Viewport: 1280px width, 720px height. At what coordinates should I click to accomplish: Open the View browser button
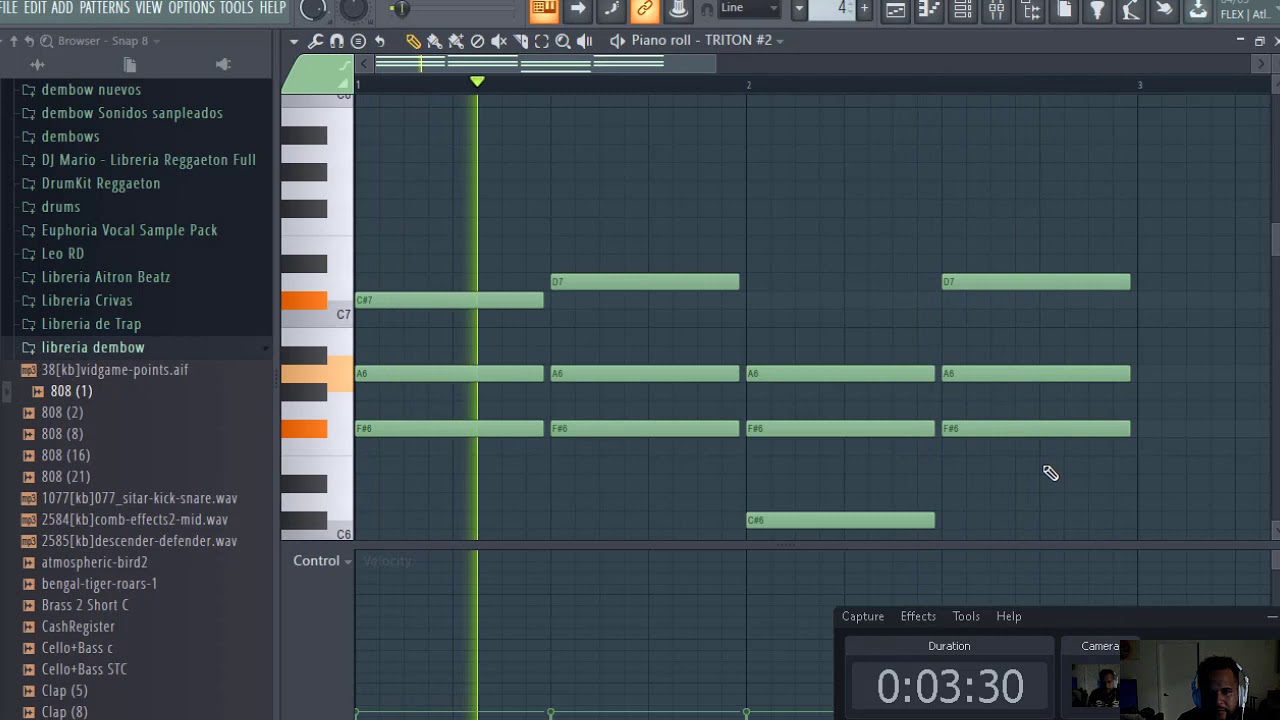(x=1030, y=10)
